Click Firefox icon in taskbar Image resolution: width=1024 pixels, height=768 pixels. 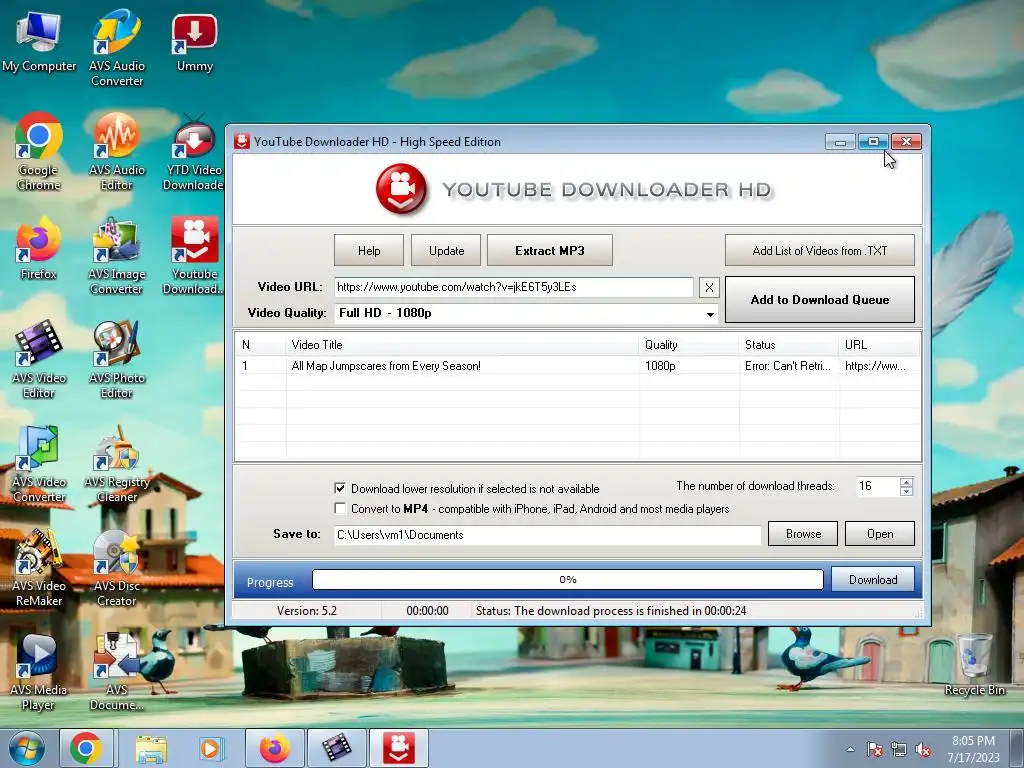tap(275, 748)
